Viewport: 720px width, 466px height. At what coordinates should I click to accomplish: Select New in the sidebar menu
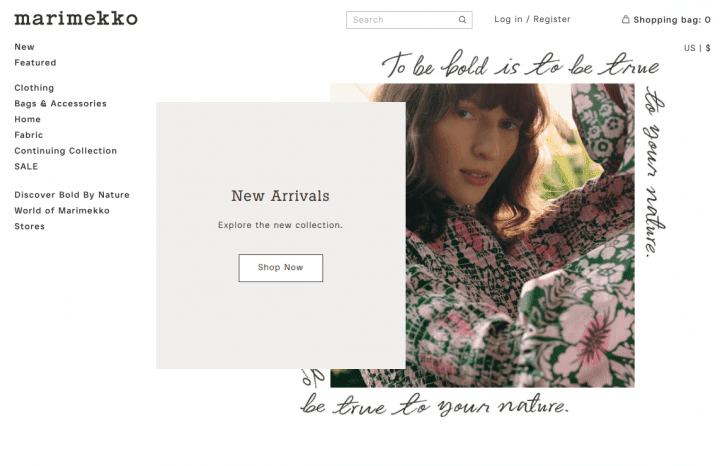[x=24, y=47]
